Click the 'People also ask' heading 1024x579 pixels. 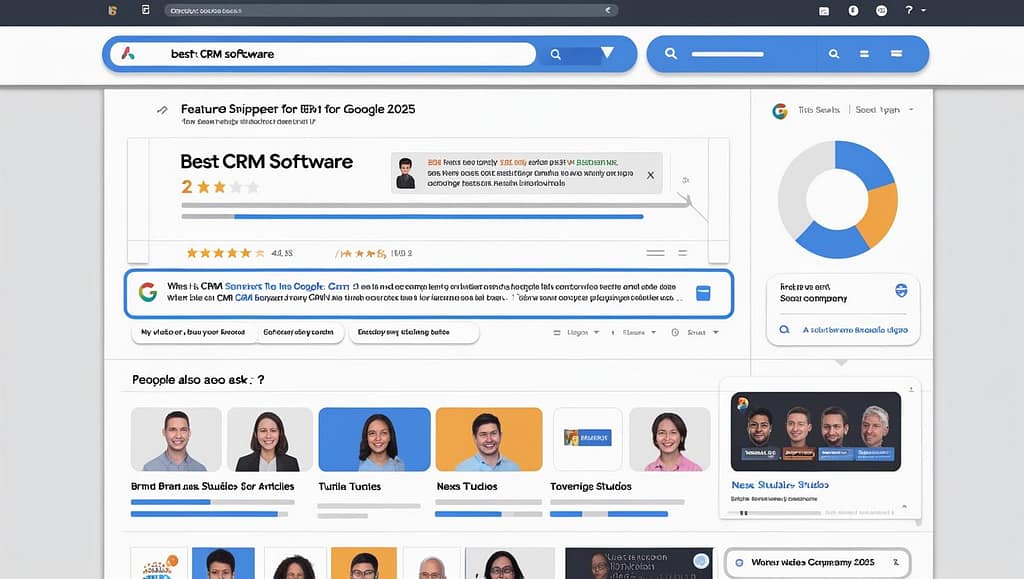point(198,379)
